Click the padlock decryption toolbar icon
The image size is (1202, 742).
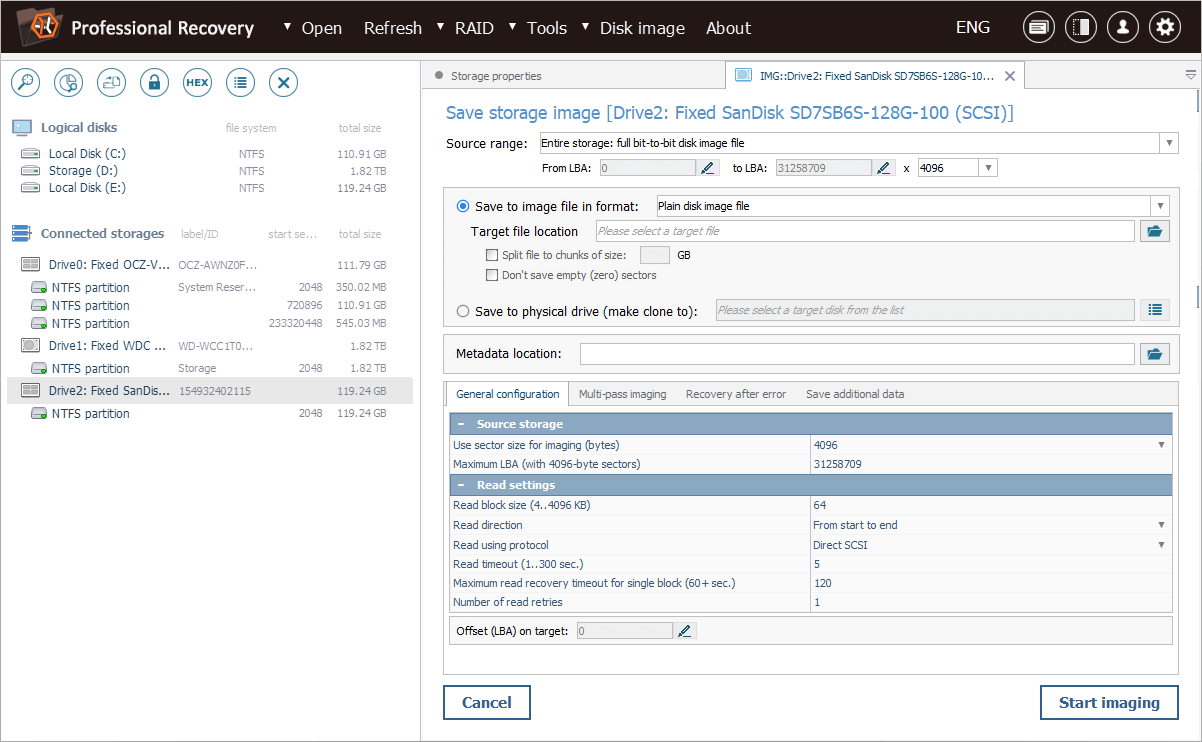point(154,83)
